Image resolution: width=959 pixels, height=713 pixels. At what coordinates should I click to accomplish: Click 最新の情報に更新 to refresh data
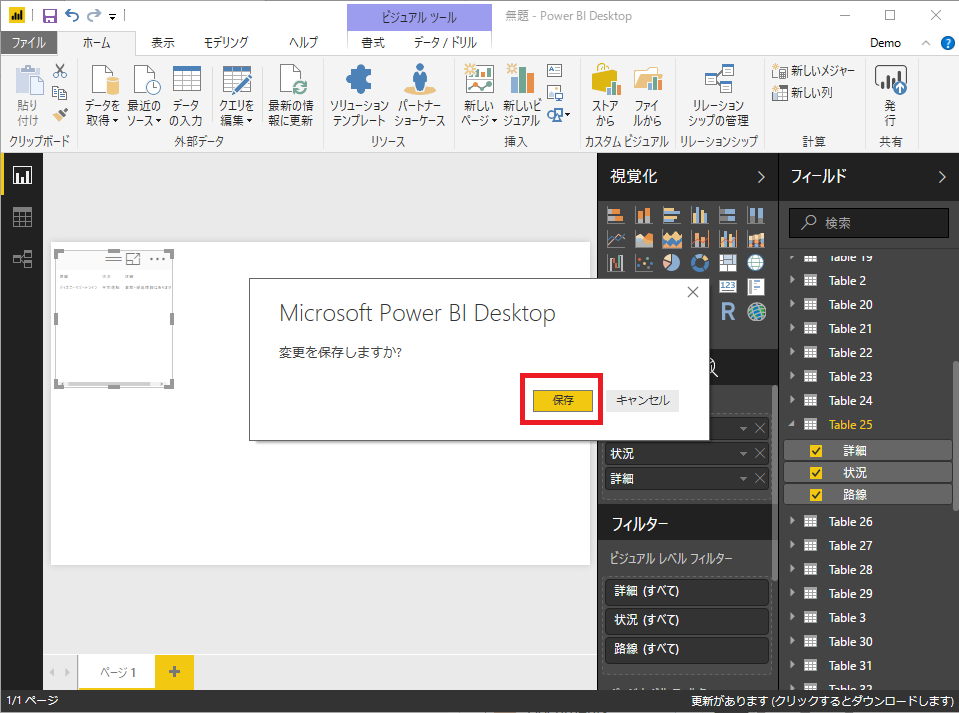[x=291, y=96]
